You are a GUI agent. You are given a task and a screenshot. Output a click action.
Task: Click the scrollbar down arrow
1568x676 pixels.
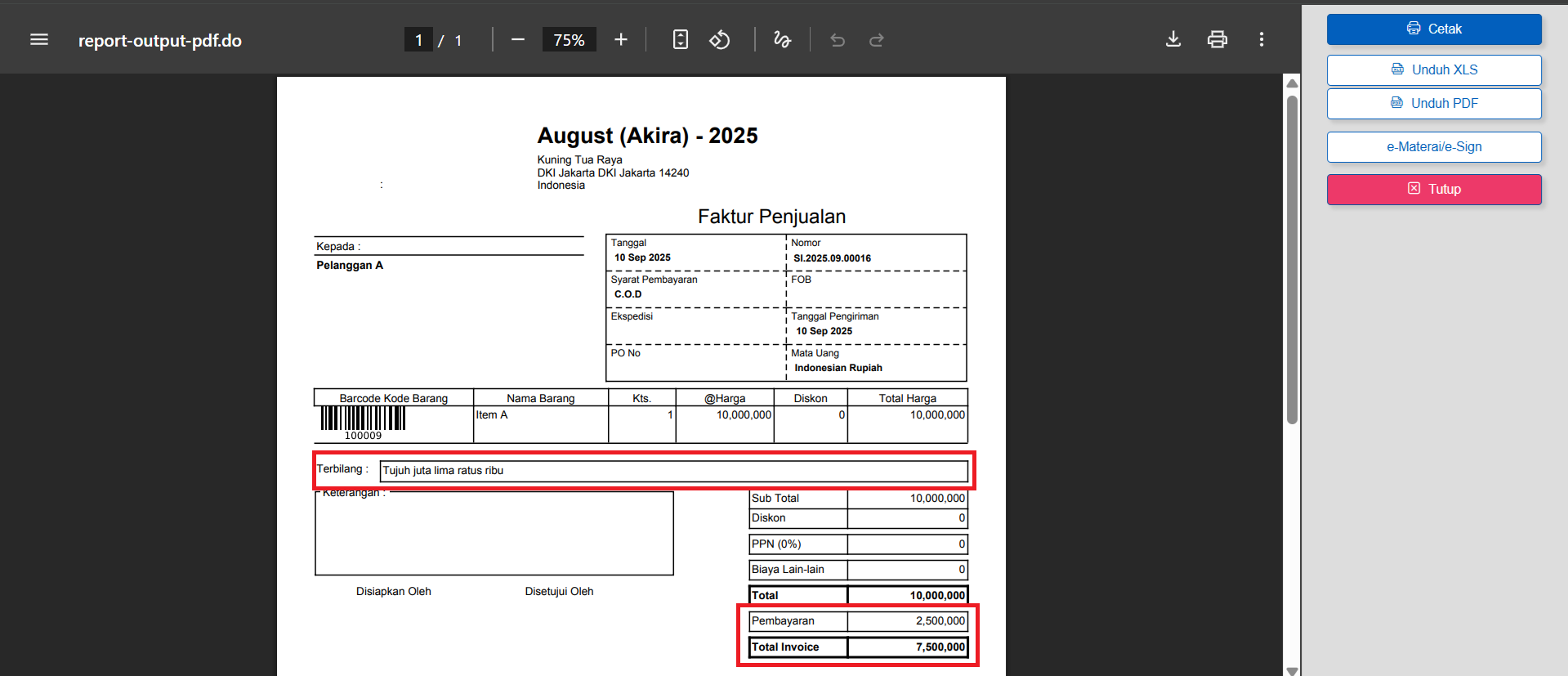coord(1292,670)
